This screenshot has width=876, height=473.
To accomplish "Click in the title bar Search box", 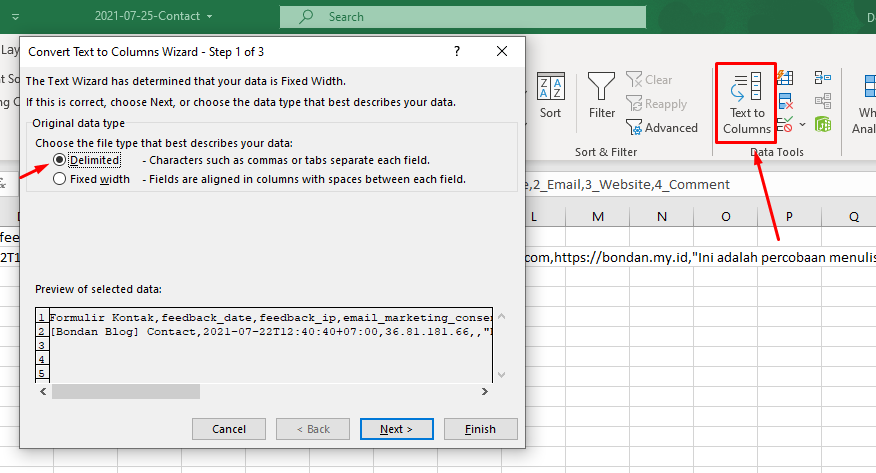I will point(463,17).
